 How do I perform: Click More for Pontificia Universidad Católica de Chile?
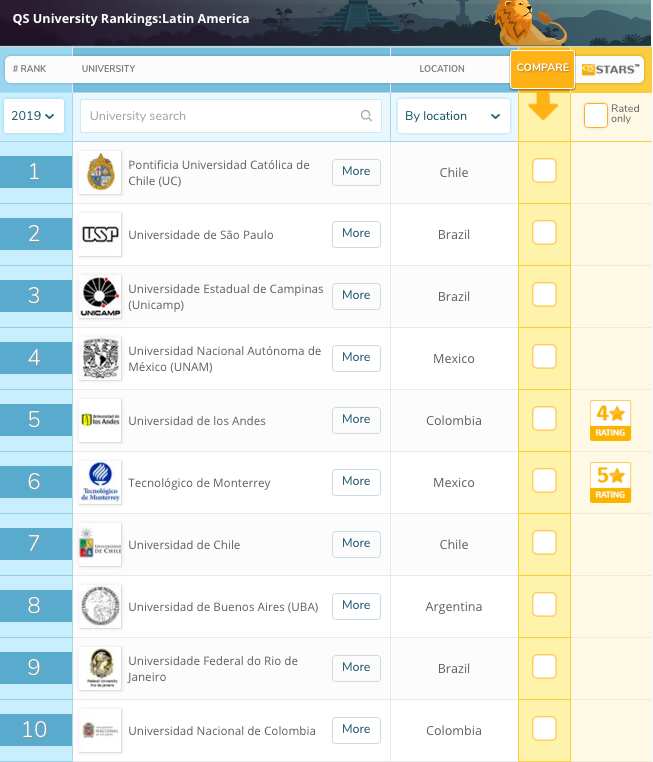356,172
